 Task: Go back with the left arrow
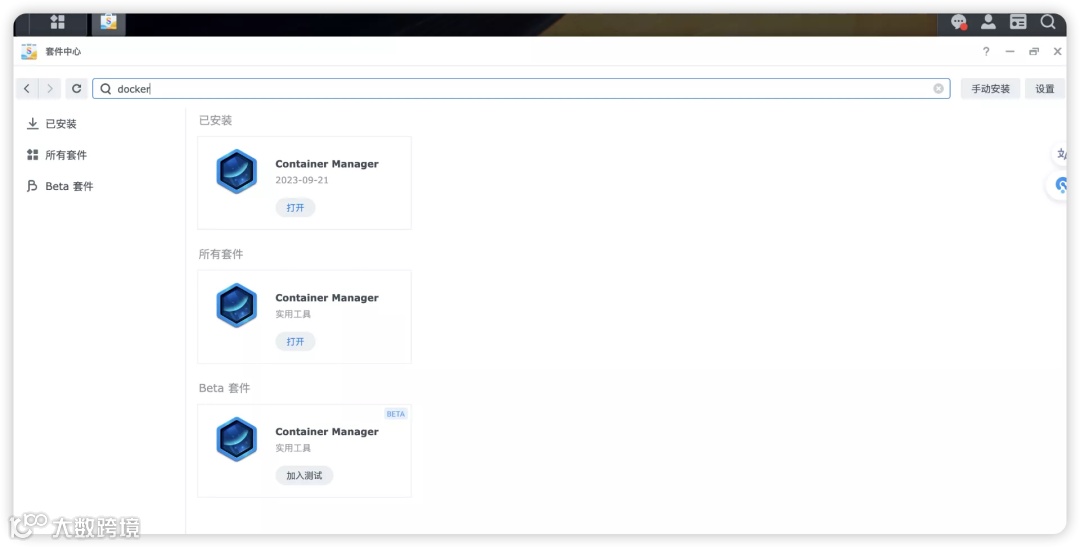pyautogui.click(x=27, y=88)
